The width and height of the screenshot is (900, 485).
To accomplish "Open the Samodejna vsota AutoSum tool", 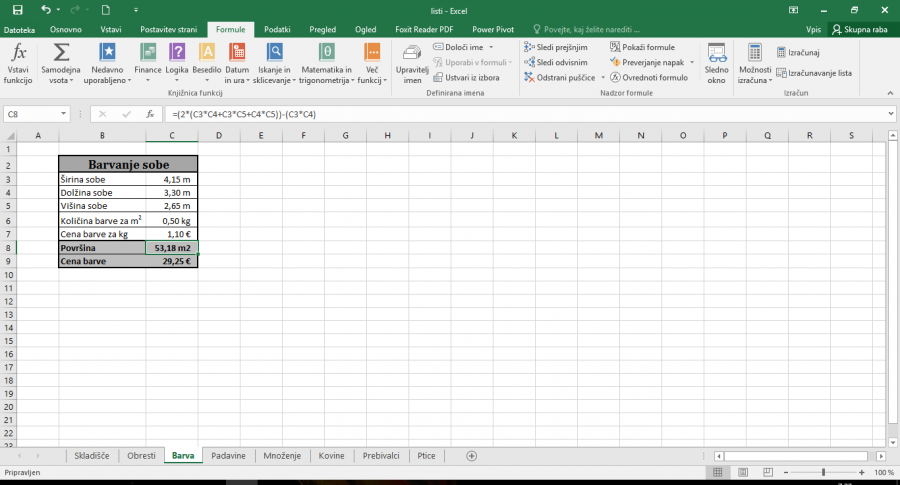I will pyautogui.click(x=61, y=62).
